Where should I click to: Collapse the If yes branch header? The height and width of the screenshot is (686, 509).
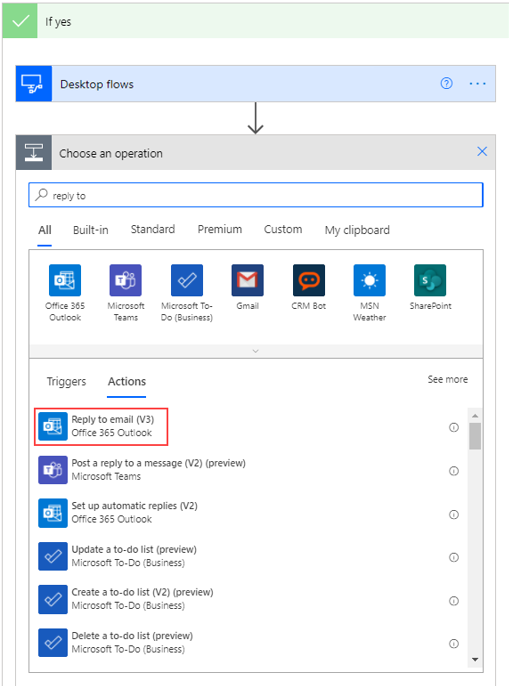(x=256, y=21)
